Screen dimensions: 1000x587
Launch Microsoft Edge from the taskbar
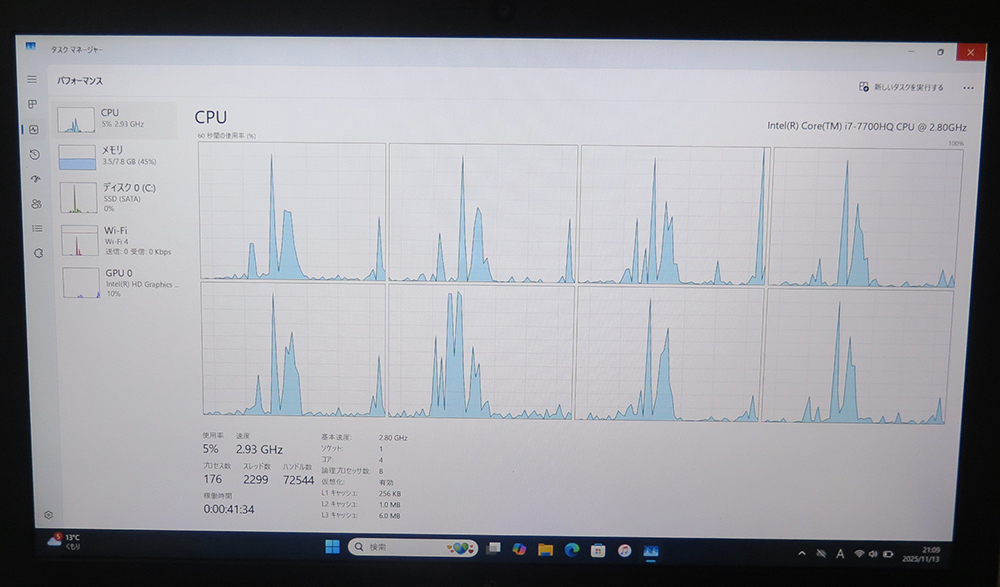point(571,549)
